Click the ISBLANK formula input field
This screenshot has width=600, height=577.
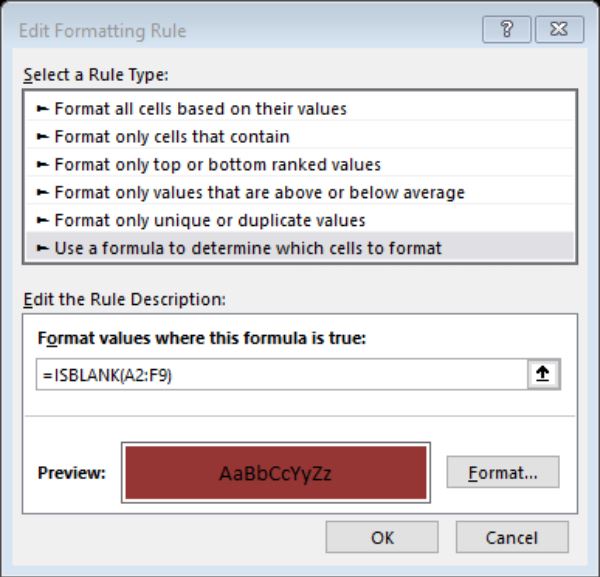282,375
